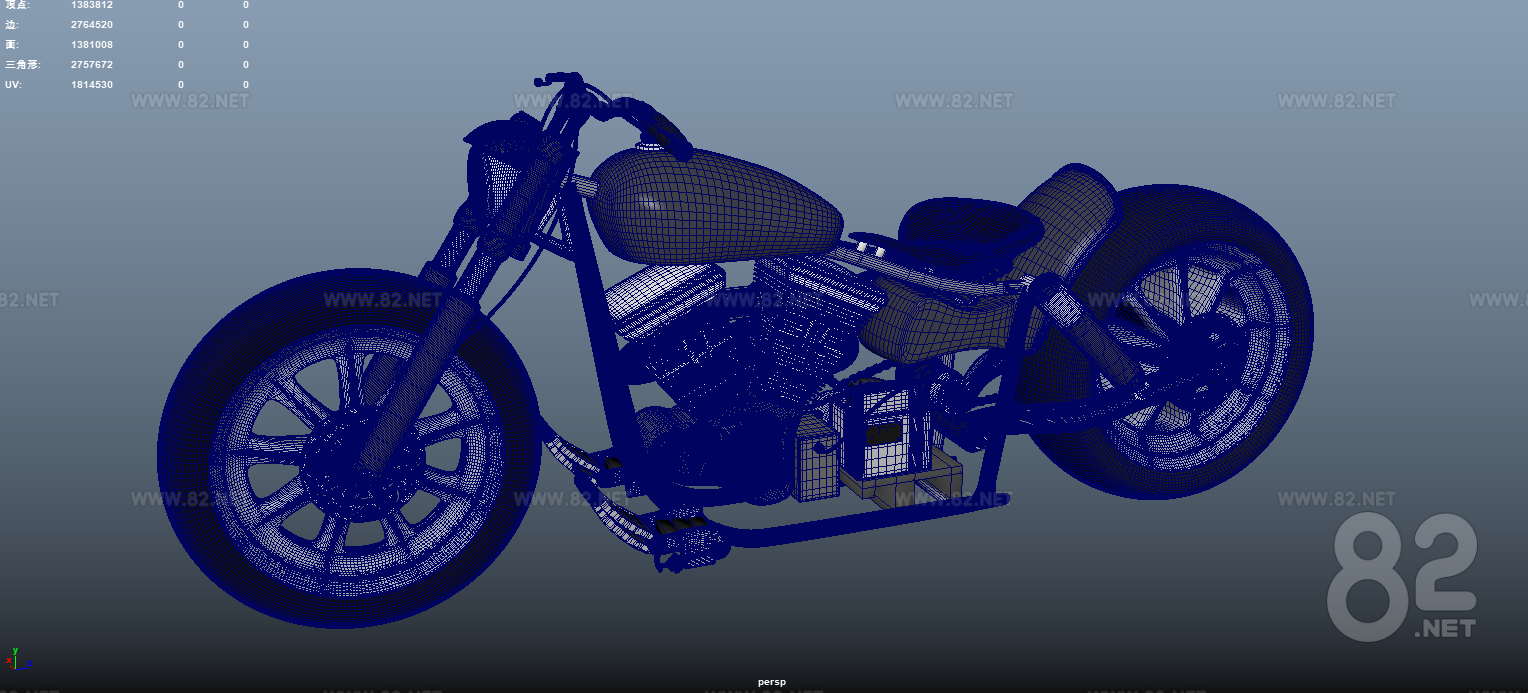Click the edge count value 2764520
Viewport: 1528px width, 693px height.
90,24
